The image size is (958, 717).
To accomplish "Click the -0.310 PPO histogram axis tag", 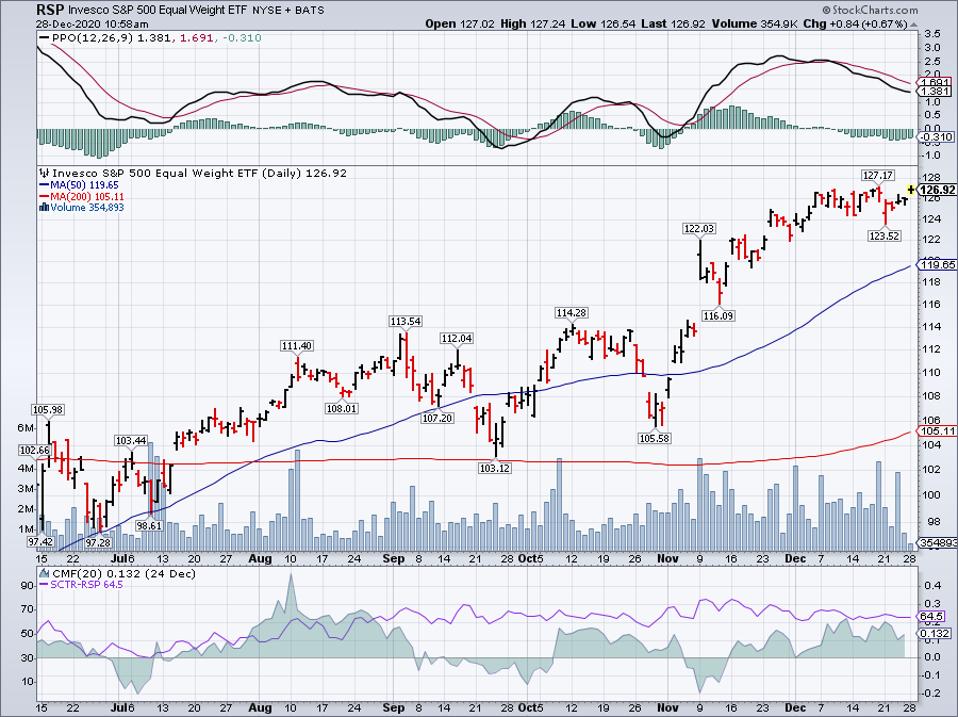I will click(937, 136).
